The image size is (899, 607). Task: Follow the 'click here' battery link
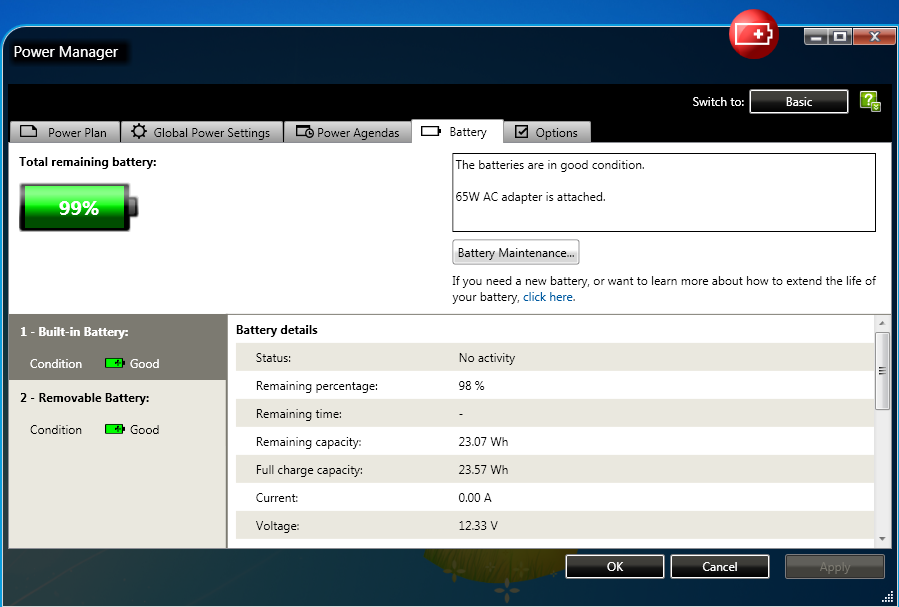coord(548,297)
